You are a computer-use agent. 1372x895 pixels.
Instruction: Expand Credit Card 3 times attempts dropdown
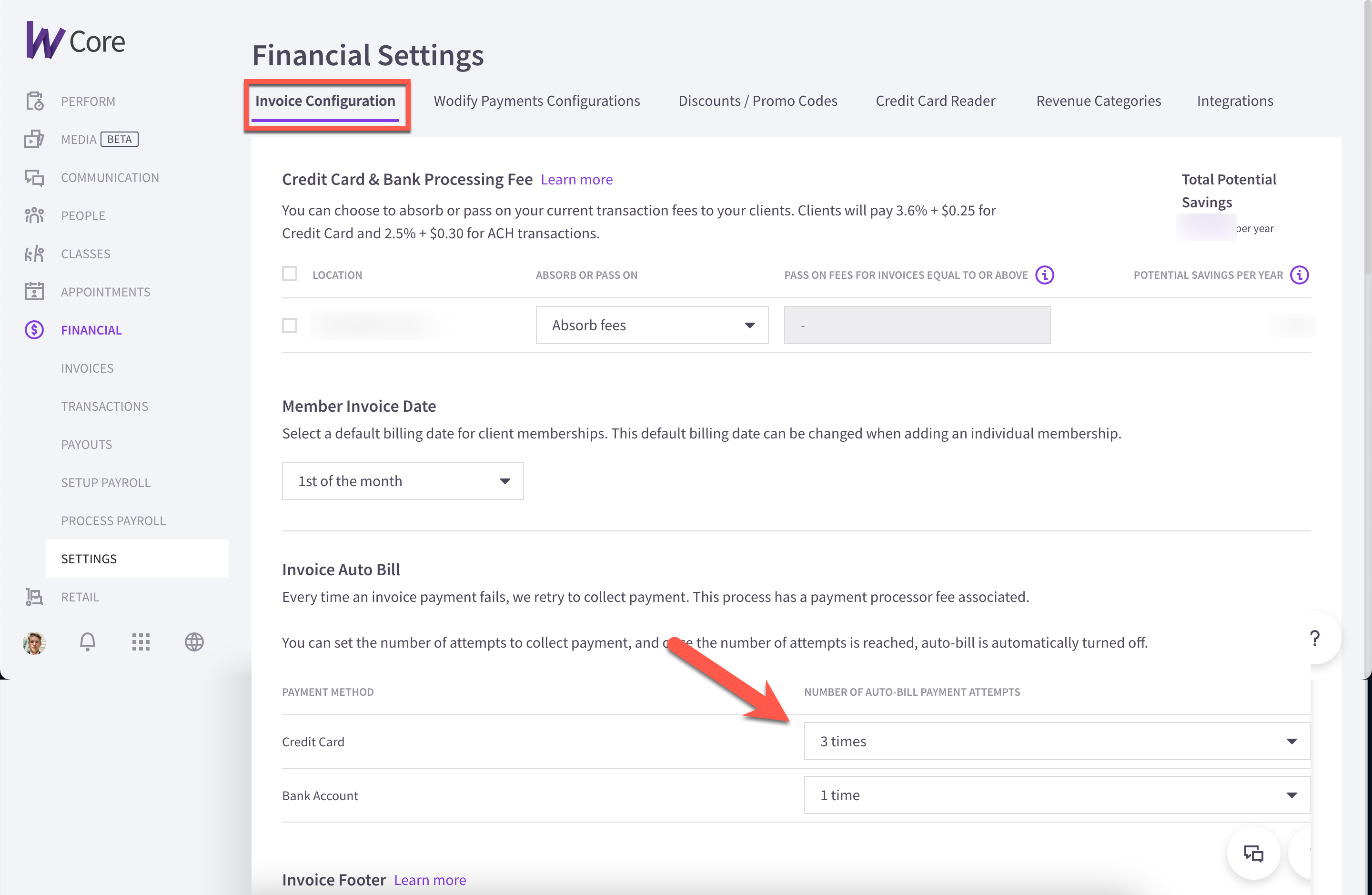click(1057, 741)
